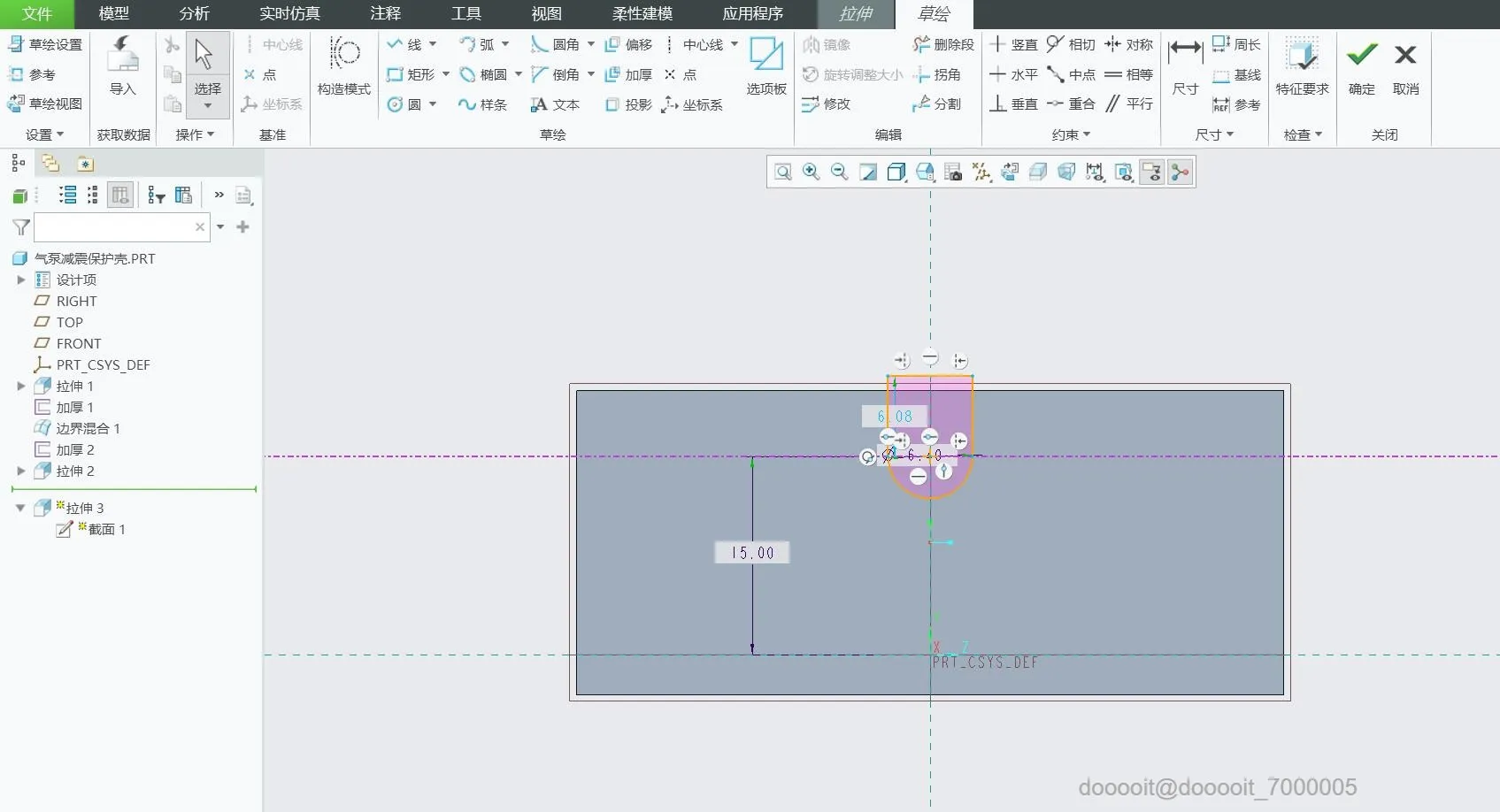1500x812 pixels.
Task: Select the 椭圆 (Ellipse) sketch tool
Action: pos(483,74)
